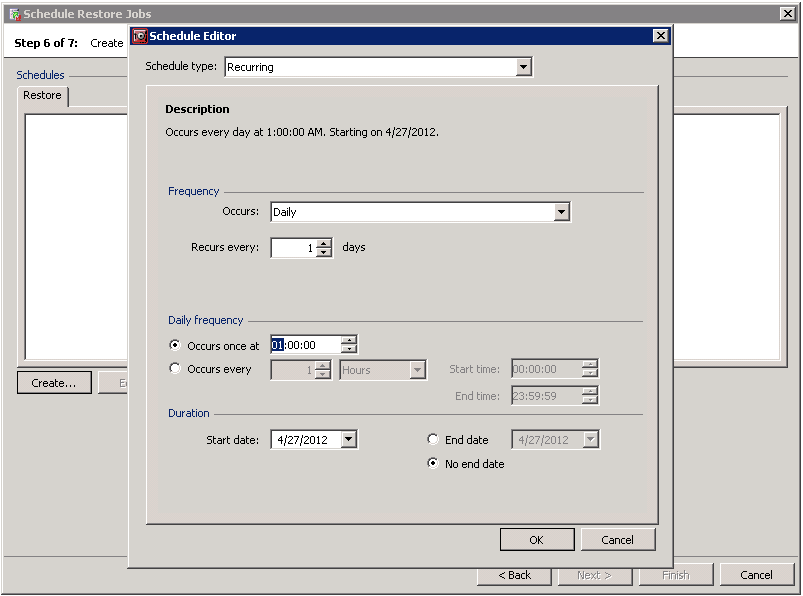This screenshot has height=596, width=803.
Task: Click the Create... button
Action: pyautogui.click(x=54, y=383)
